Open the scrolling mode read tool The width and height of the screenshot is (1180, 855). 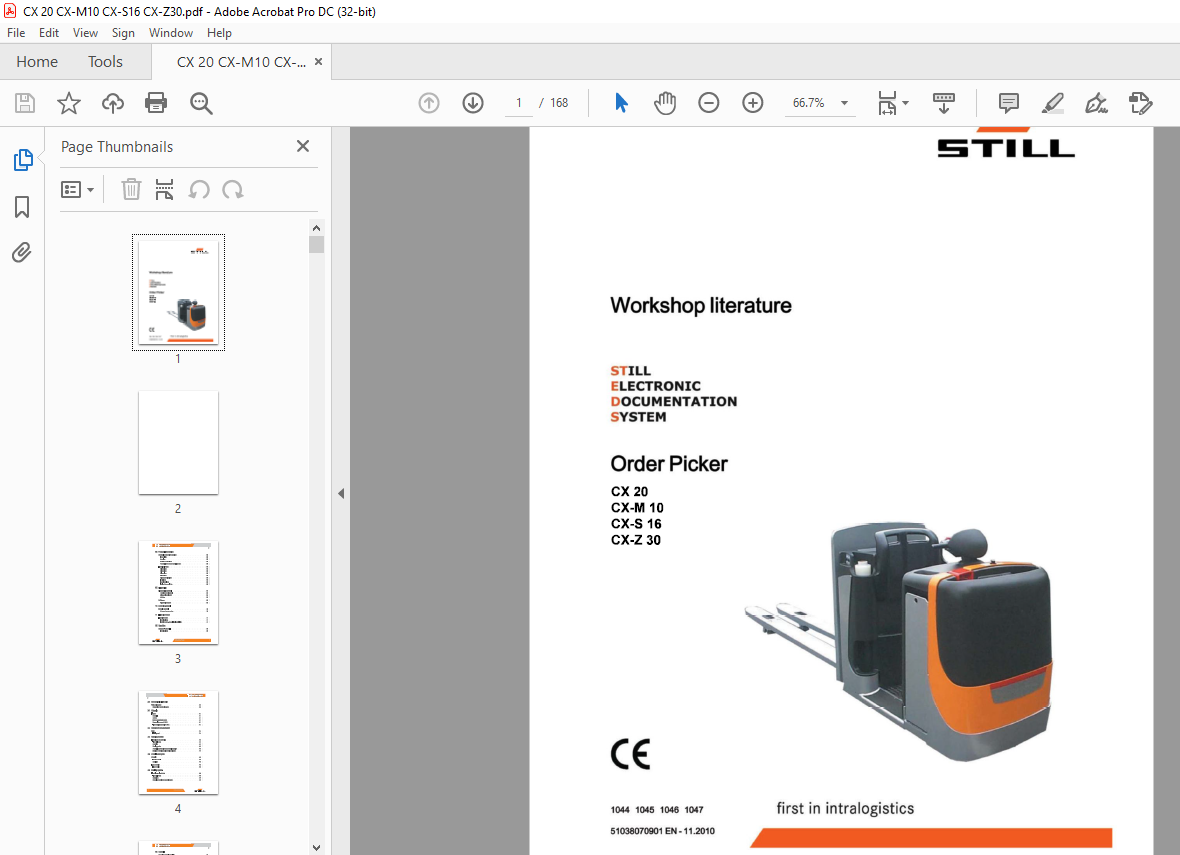point(943,103)
